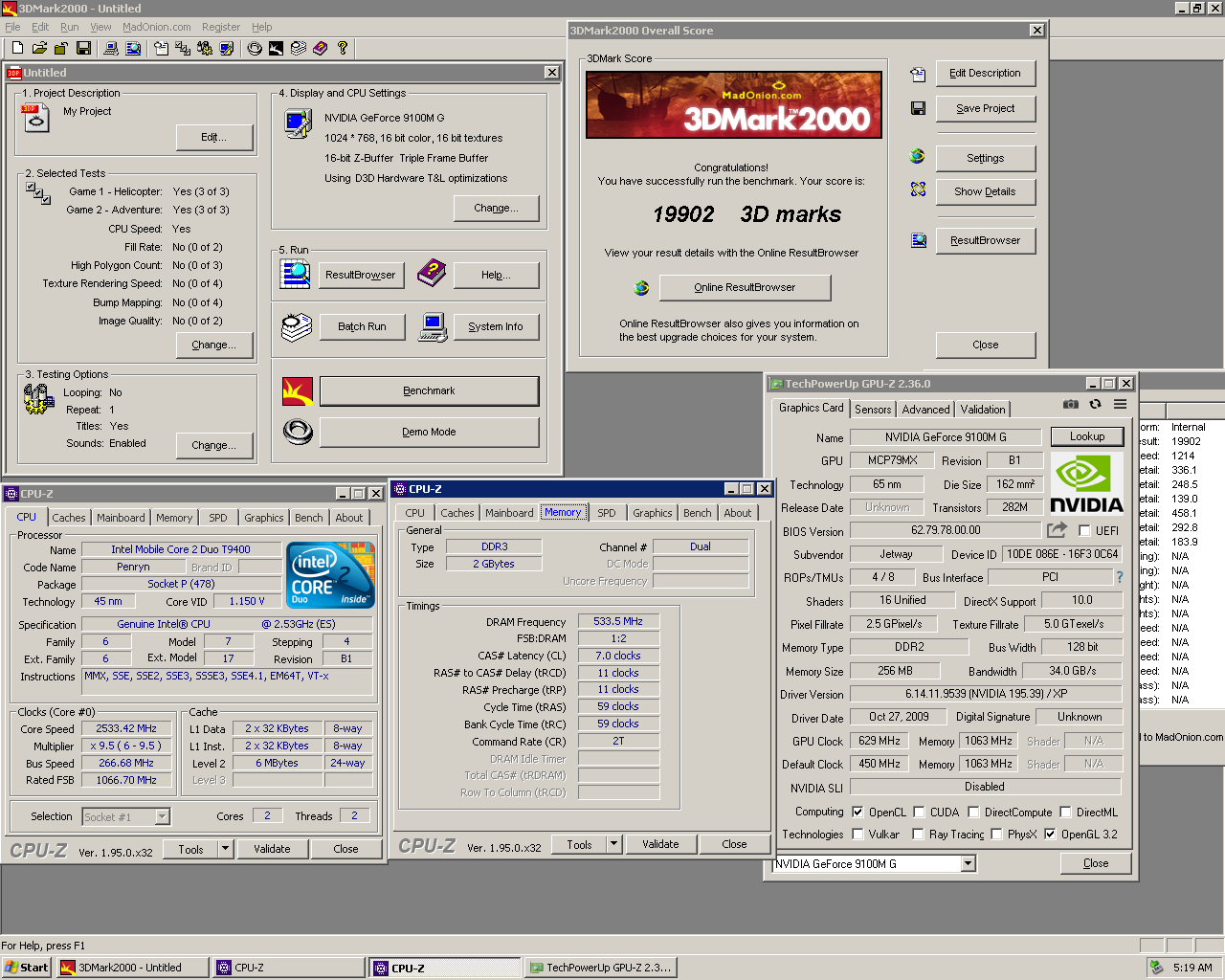Click Validate in the Memory-tab CPU-Z window

[x=660, y=844]
